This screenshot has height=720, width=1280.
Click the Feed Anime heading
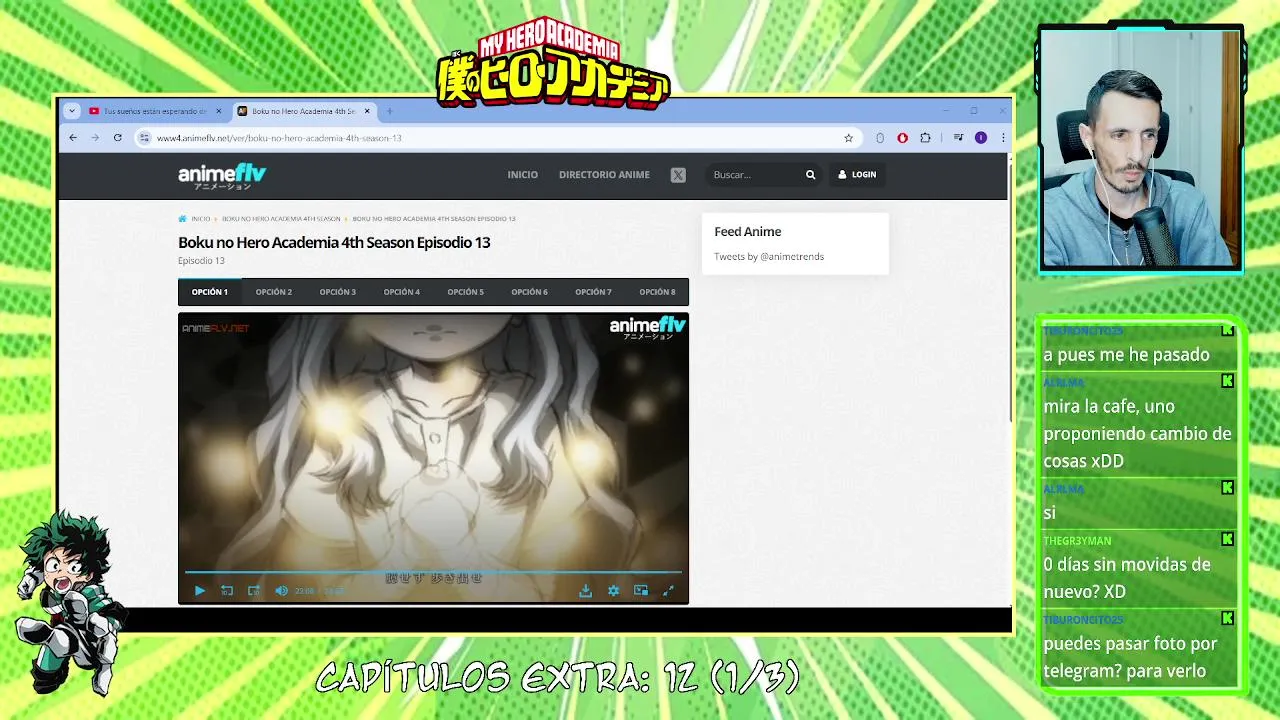coord(748,232)
